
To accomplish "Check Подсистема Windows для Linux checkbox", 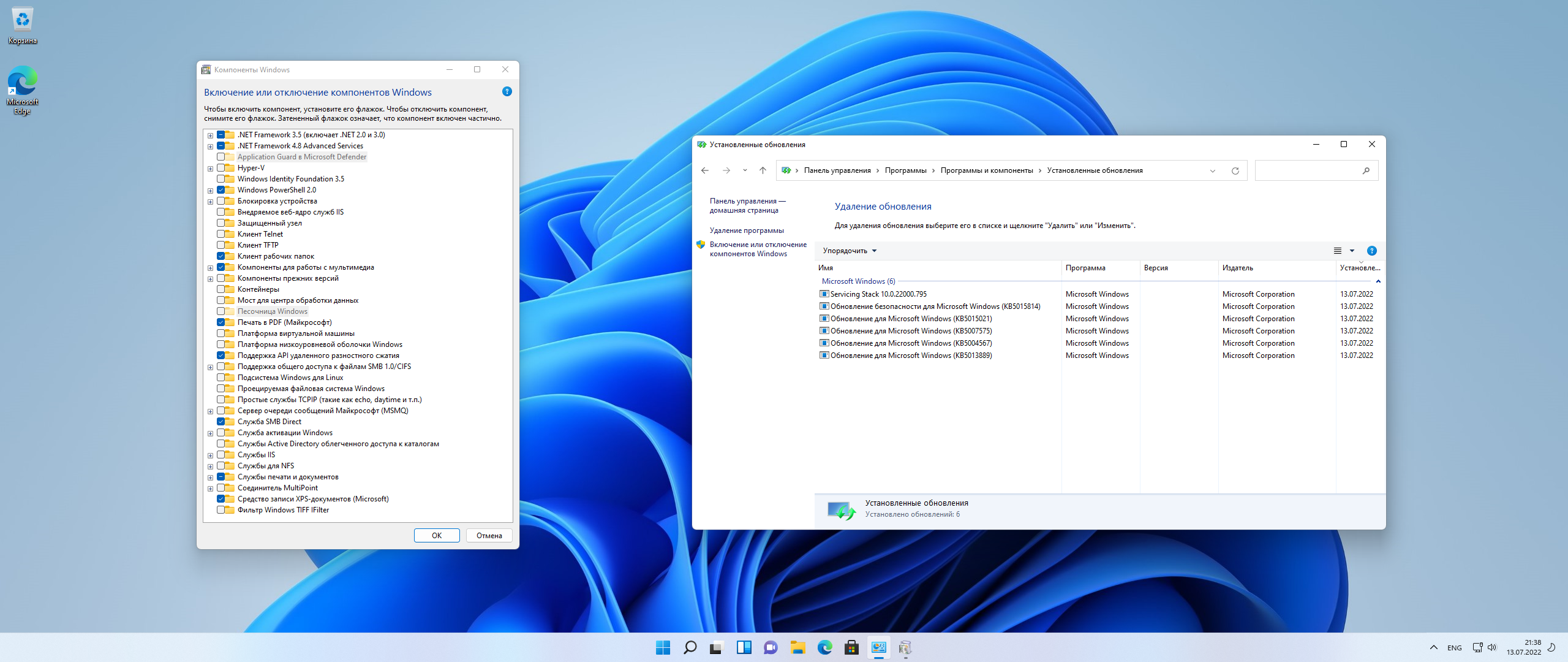I will point(221,378).
